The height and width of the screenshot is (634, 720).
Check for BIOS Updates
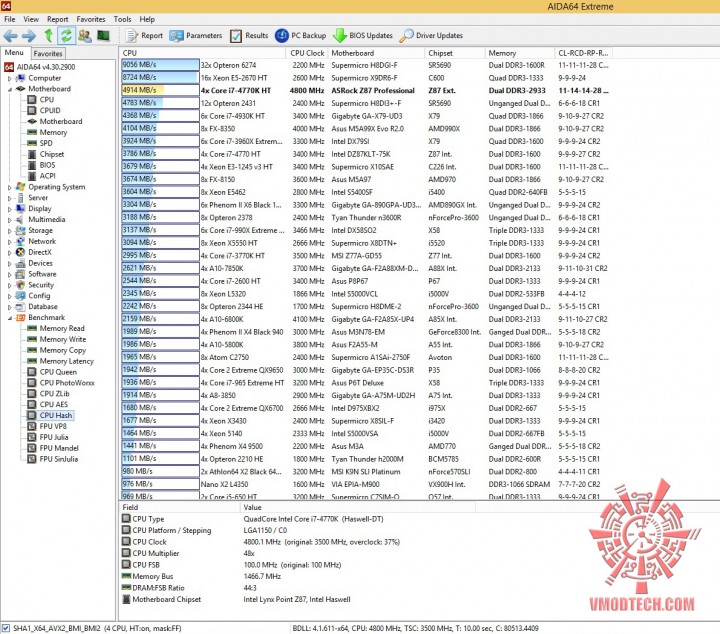coord(363,36)
